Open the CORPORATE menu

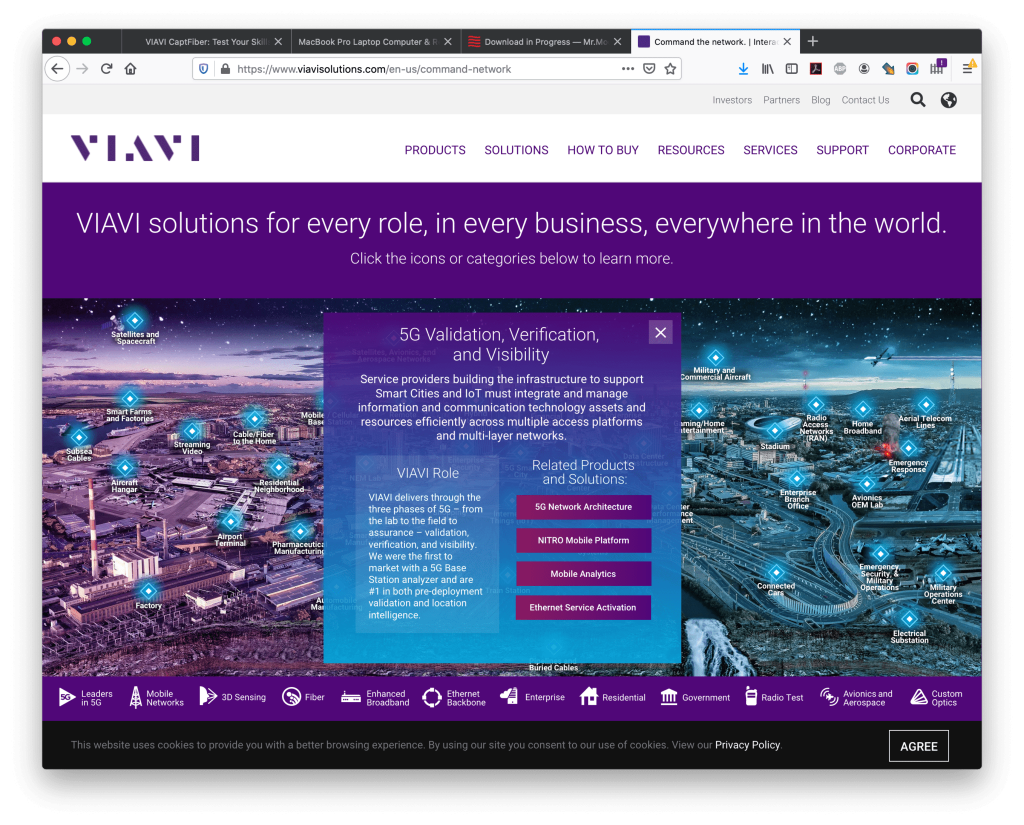[x=921, y=150]
